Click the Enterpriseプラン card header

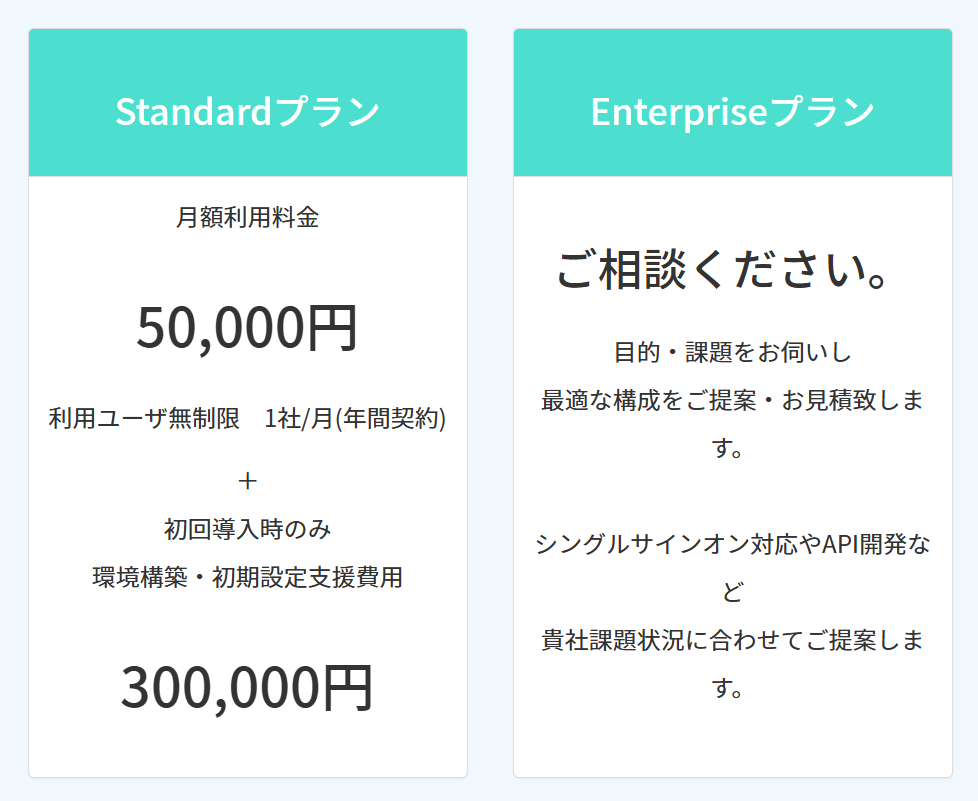tap(732, 111)
